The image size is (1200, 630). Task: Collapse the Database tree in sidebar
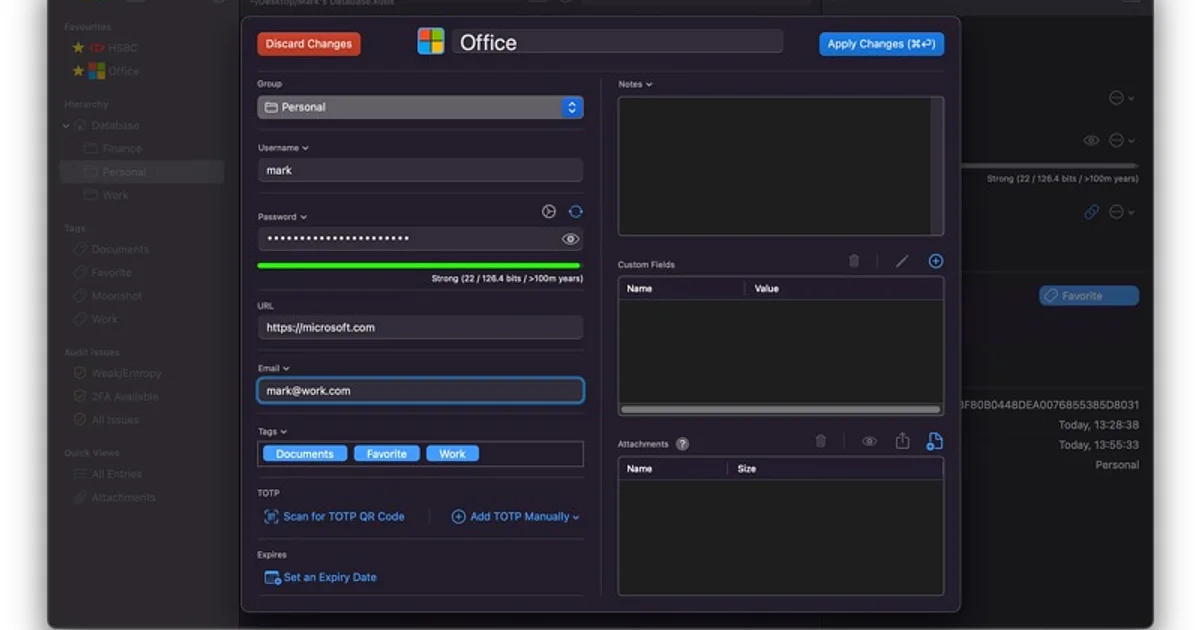pos(66,126)
